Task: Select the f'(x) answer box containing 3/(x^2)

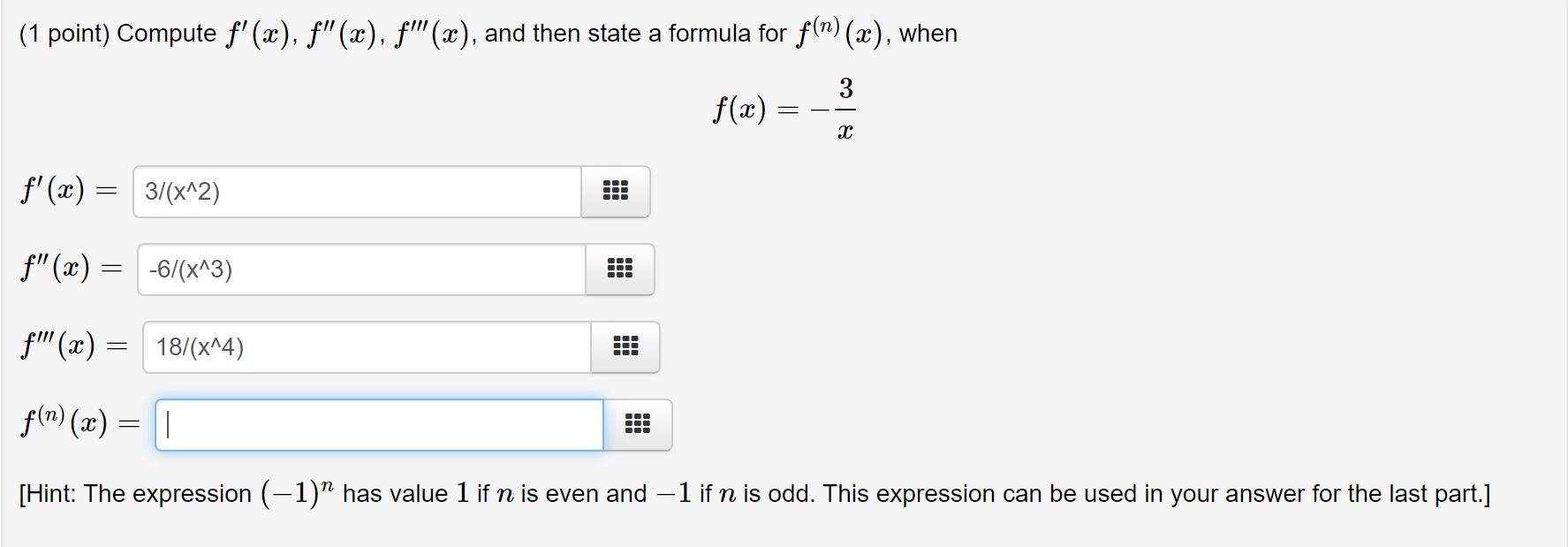Action: [353, 191]
